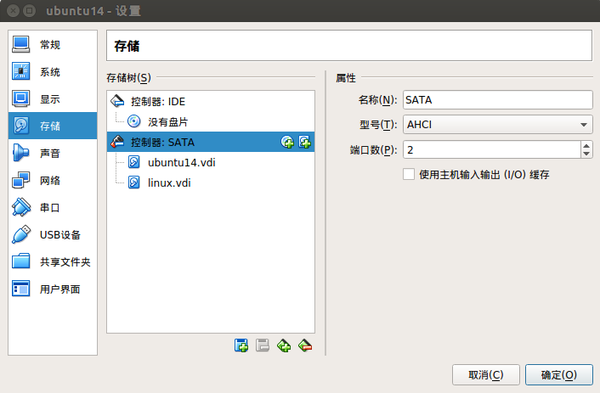Click the 网络 network computers icon

21,180
